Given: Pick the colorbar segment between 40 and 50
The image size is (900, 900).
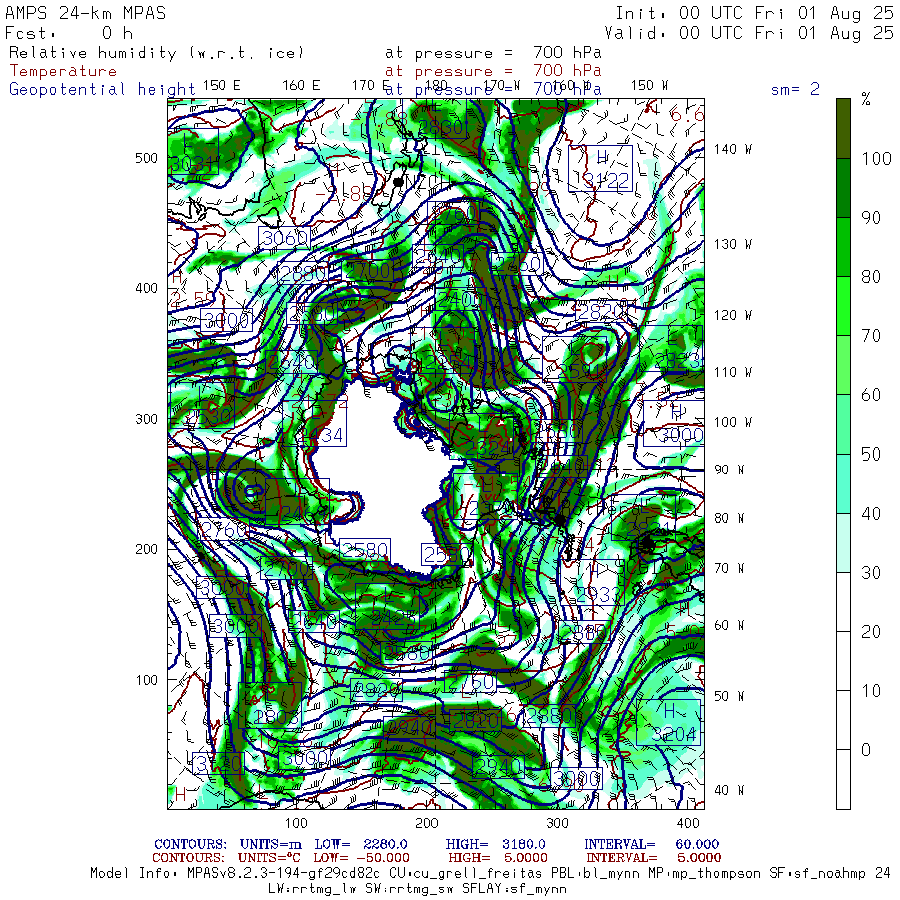Looking at the screenshot, I should (x=843, y=483).
